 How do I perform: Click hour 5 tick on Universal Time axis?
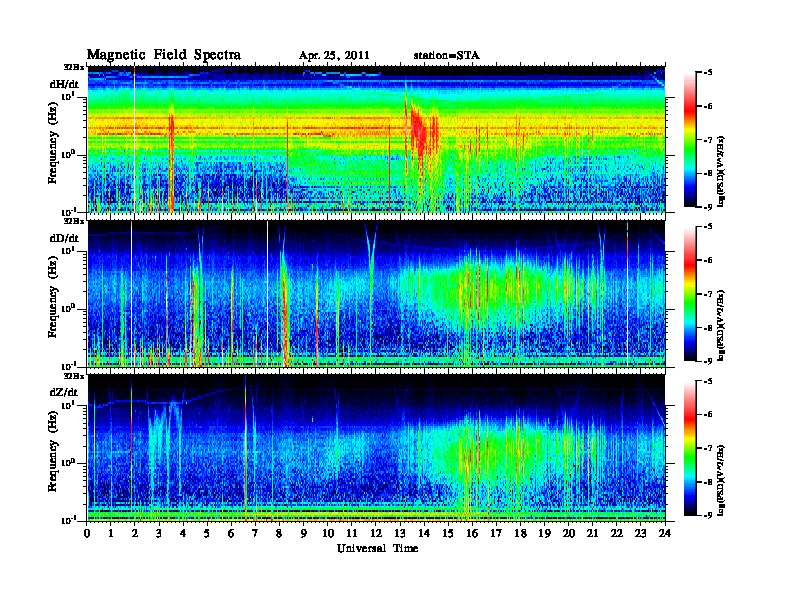tap(207, 533)
